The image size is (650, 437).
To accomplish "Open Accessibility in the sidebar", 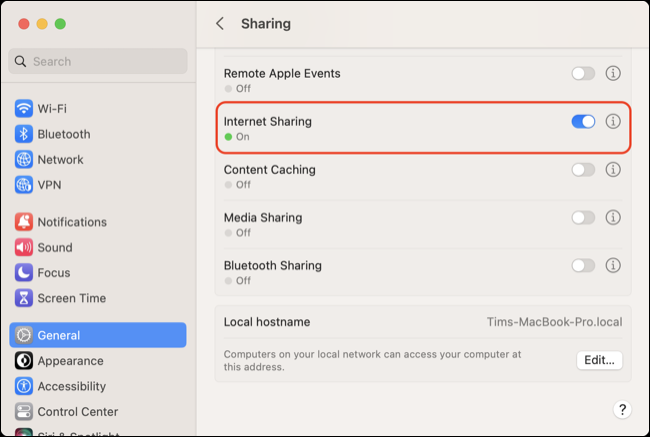I will 71,386.
